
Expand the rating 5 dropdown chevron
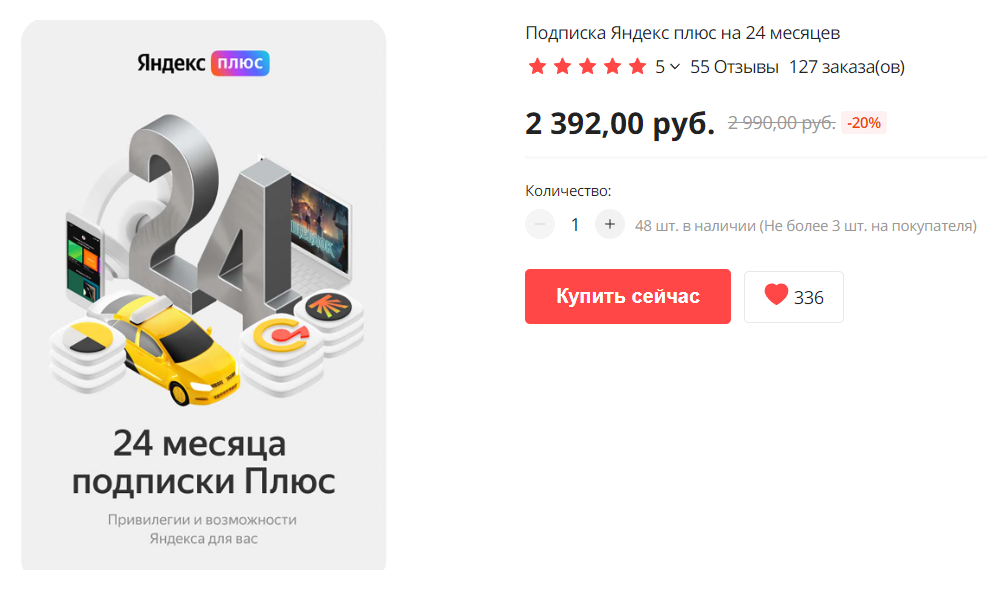click(x=675, y=67)
